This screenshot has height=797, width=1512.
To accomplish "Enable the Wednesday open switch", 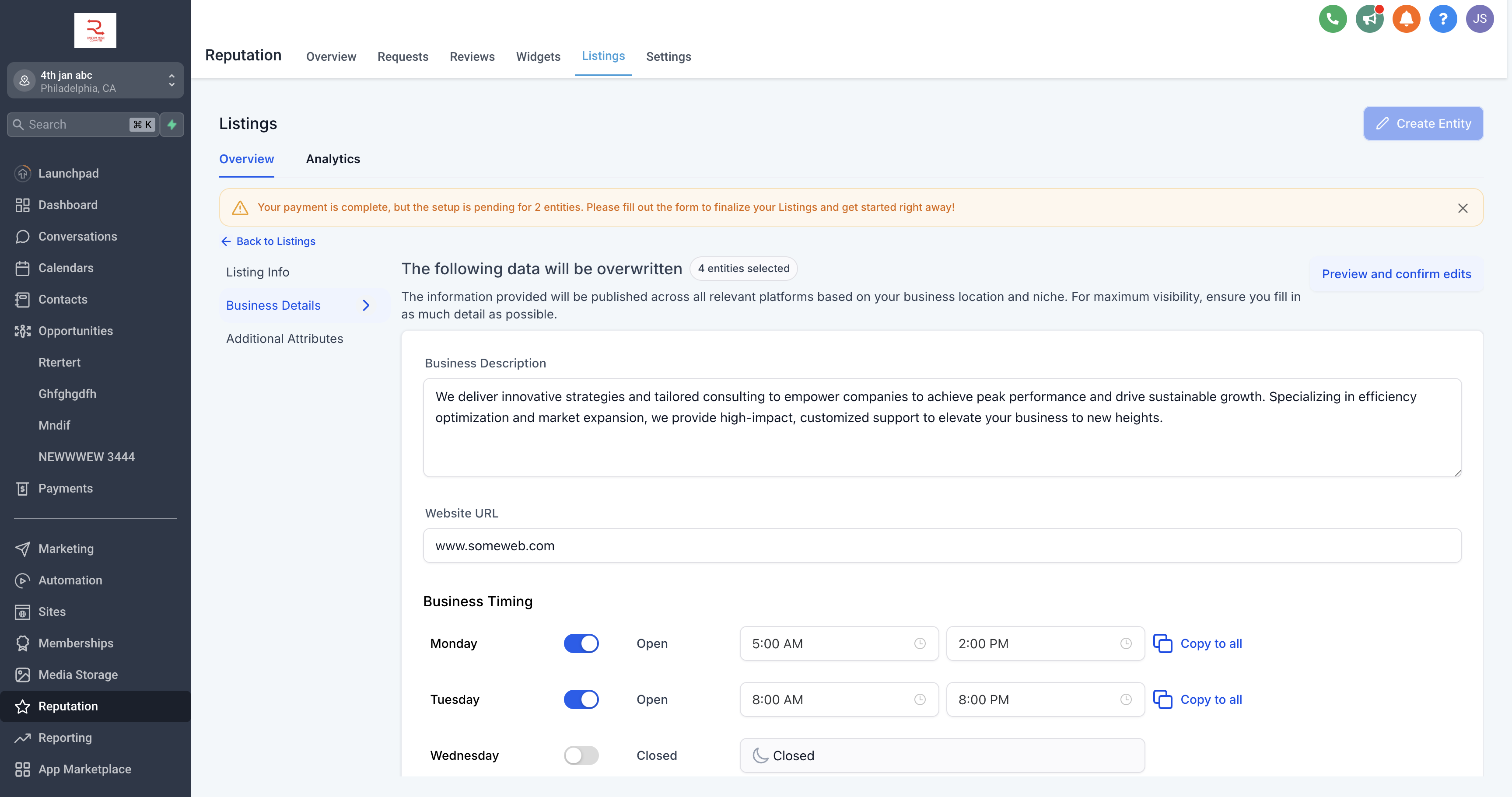I will click(581, 755).
